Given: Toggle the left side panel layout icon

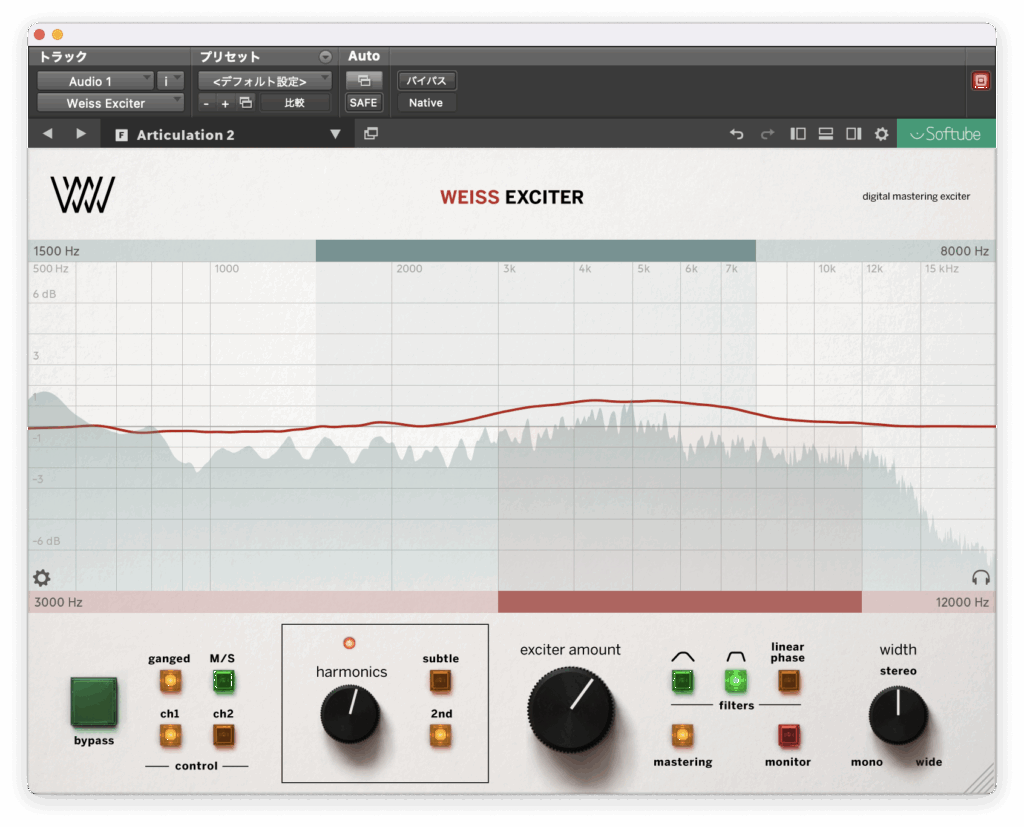Looking at the screenshot, I should pos(797,134).
